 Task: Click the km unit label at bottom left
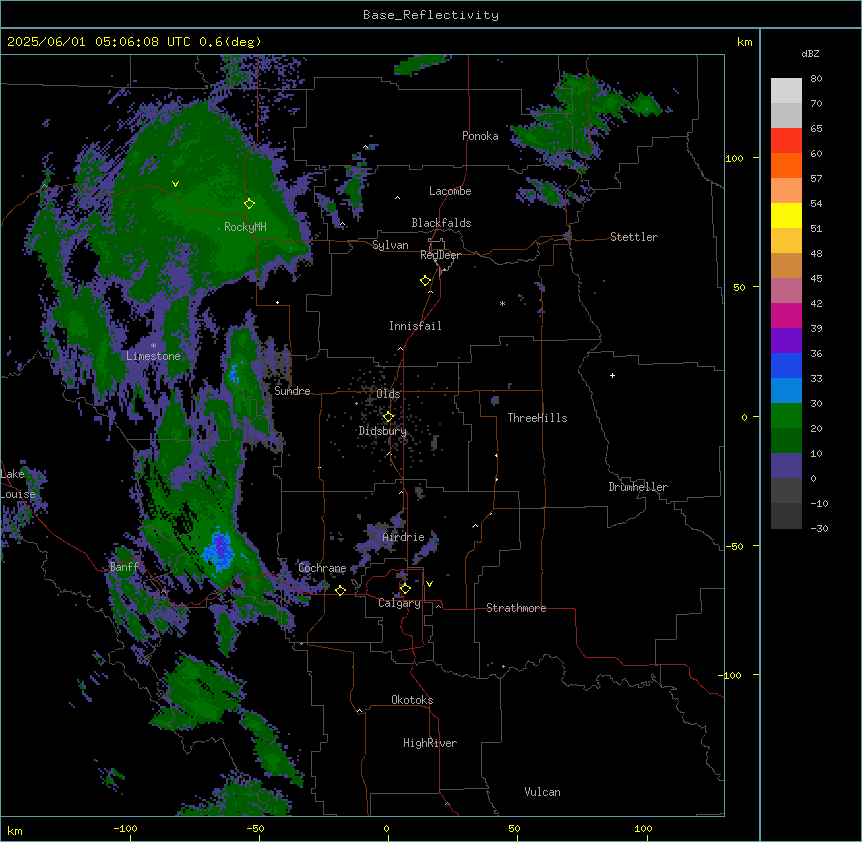point(15,830)
